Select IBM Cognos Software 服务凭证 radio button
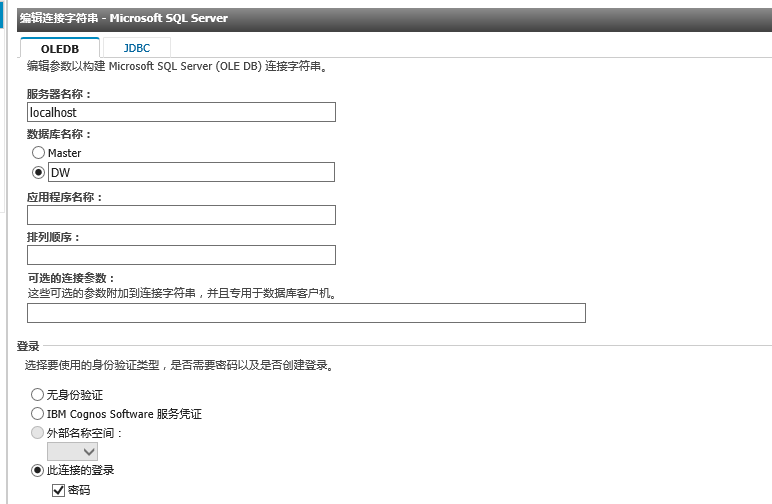Screen dimensions: 772x504 point(37,413)
